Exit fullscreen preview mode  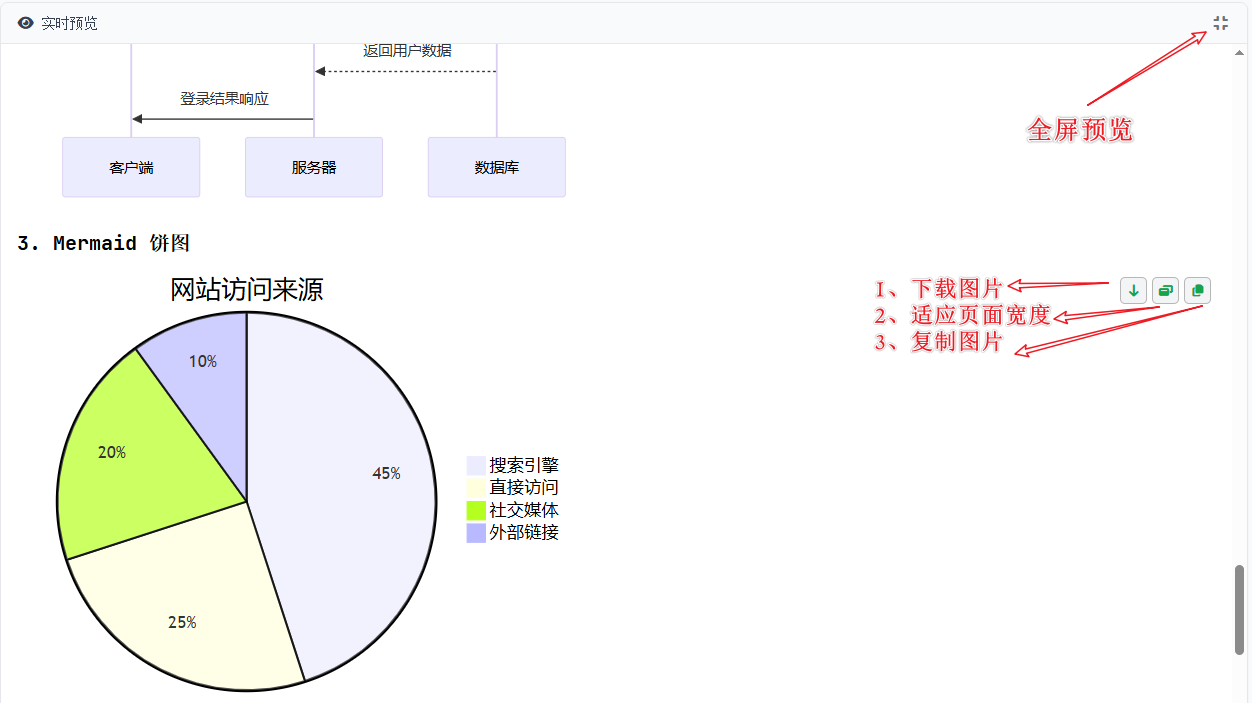[1220, 23]
